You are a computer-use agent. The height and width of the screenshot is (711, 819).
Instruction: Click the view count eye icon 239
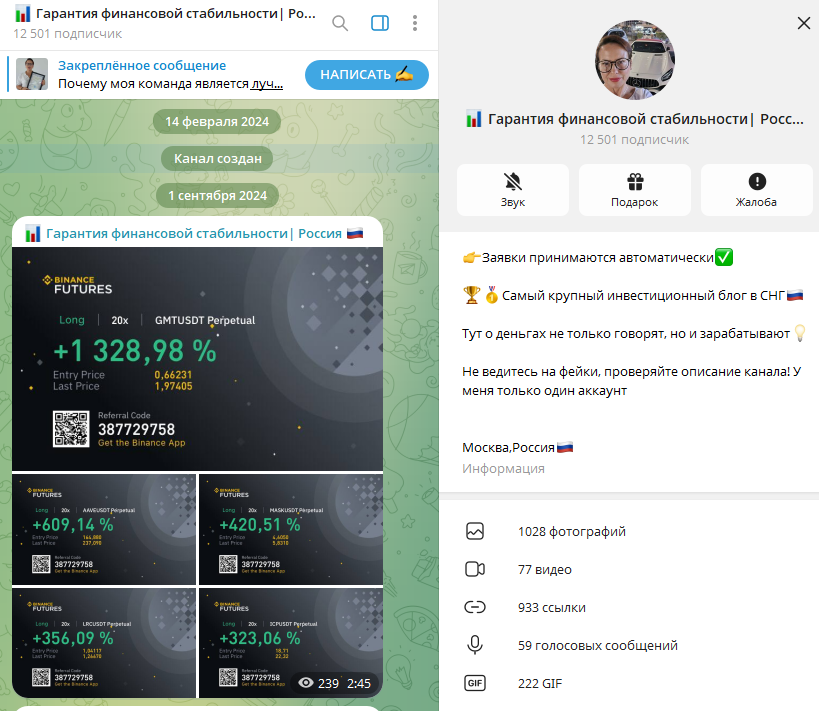point(306,683)
